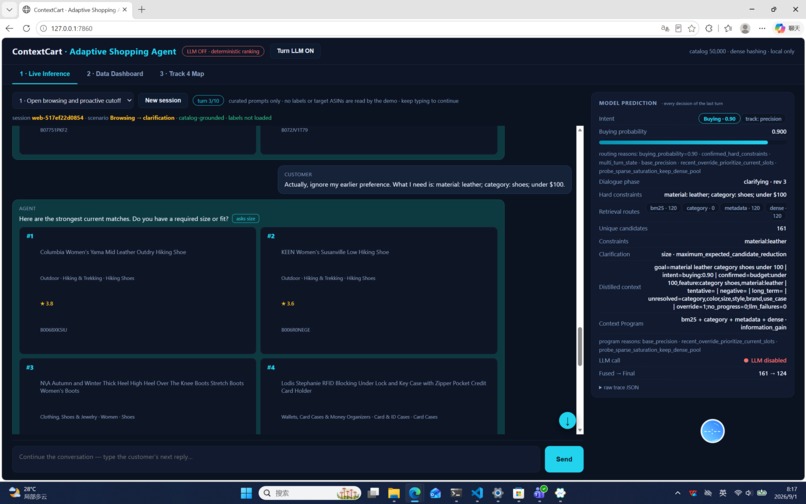The image size is (806, 504).
Task: Click the floating blue circular assistant button
Action: (712, 431)
